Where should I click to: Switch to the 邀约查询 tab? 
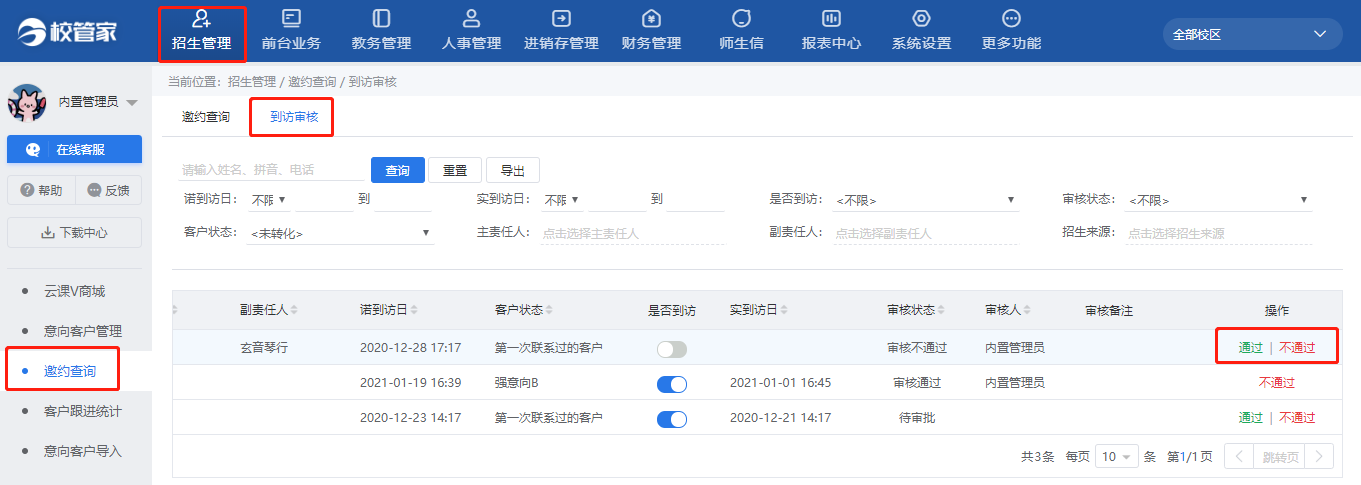tap(206, 117)
